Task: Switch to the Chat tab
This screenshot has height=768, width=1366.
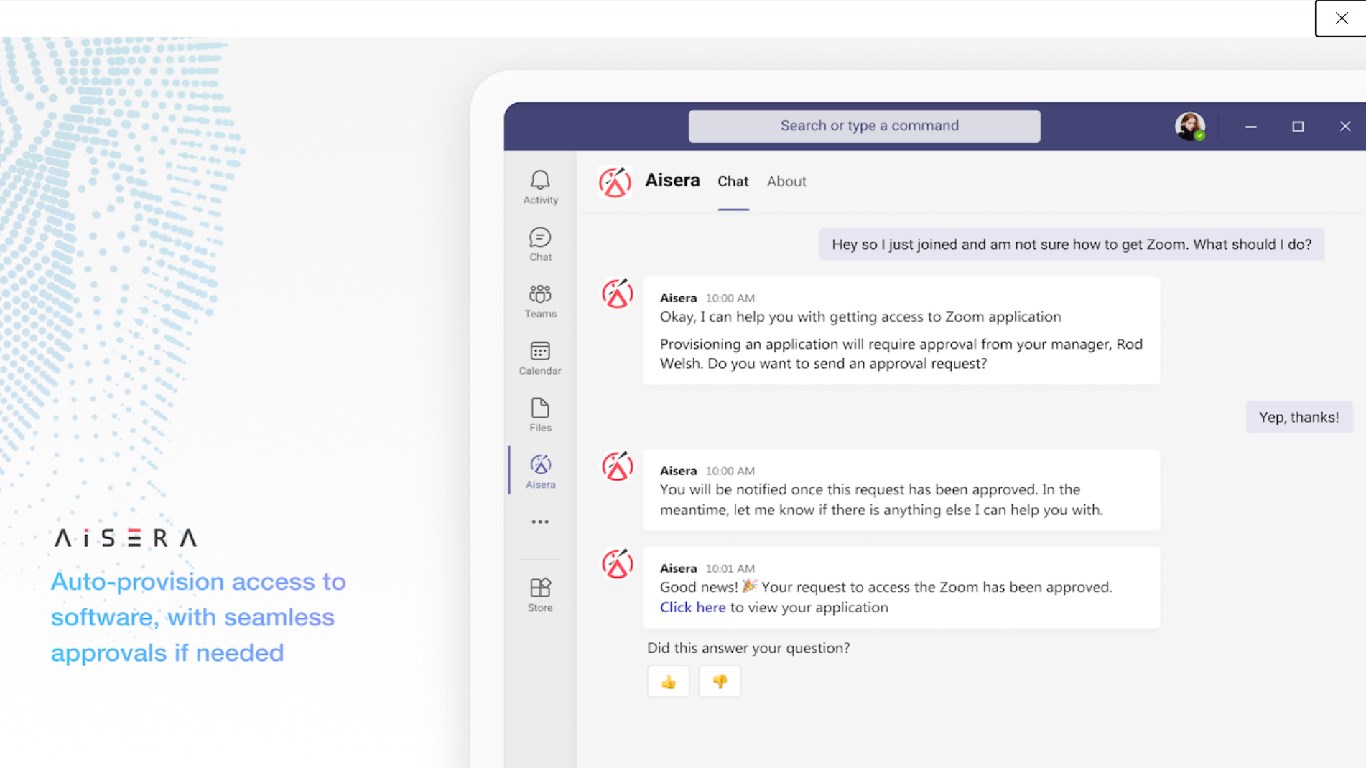Action: (x=733, y=182)
